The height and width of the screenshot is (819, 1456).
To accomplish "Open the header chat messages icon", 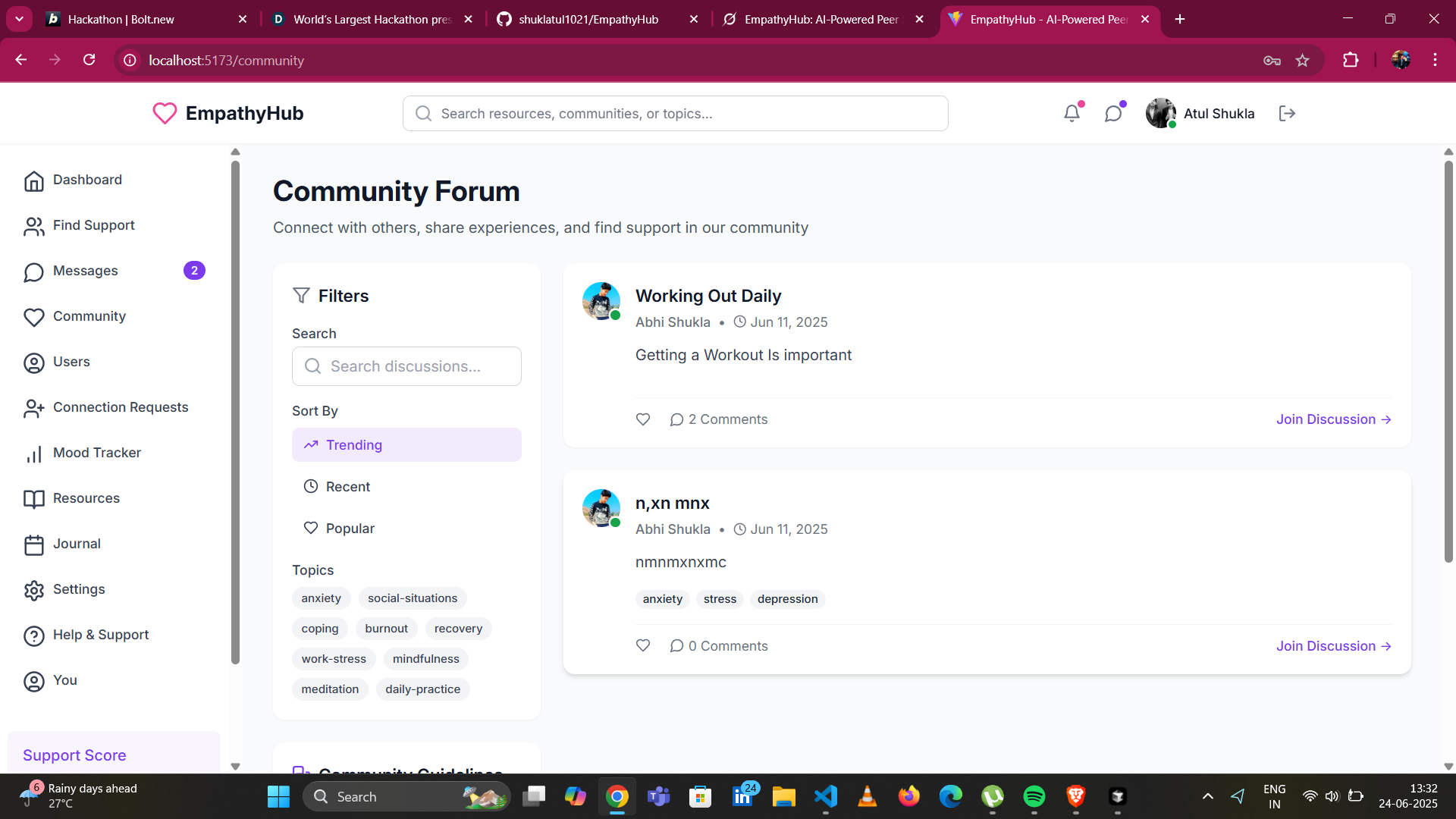I will (1112, 114).
